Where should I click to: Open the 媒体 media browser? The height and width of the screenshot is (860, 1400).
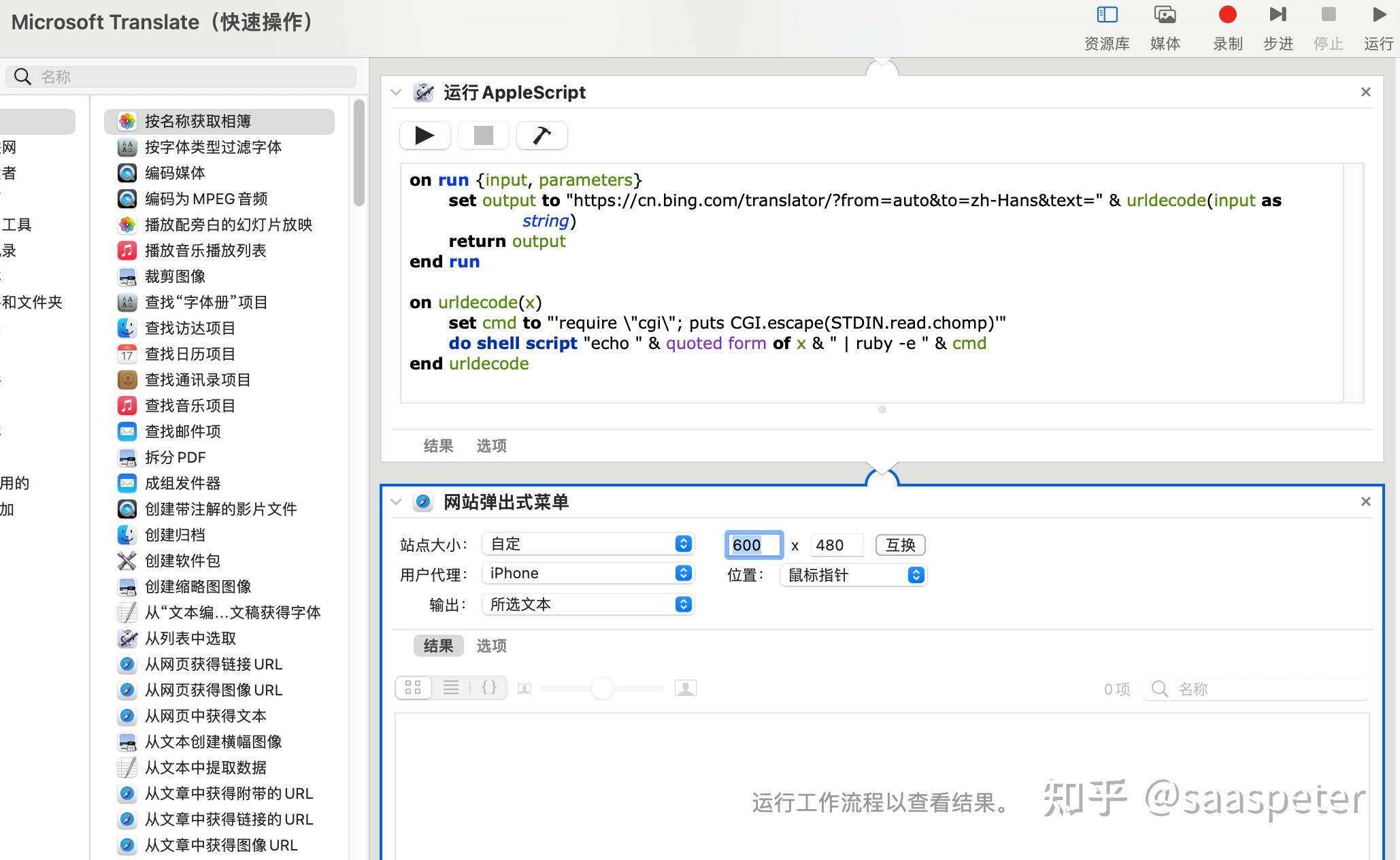[x=1165, y=28]
